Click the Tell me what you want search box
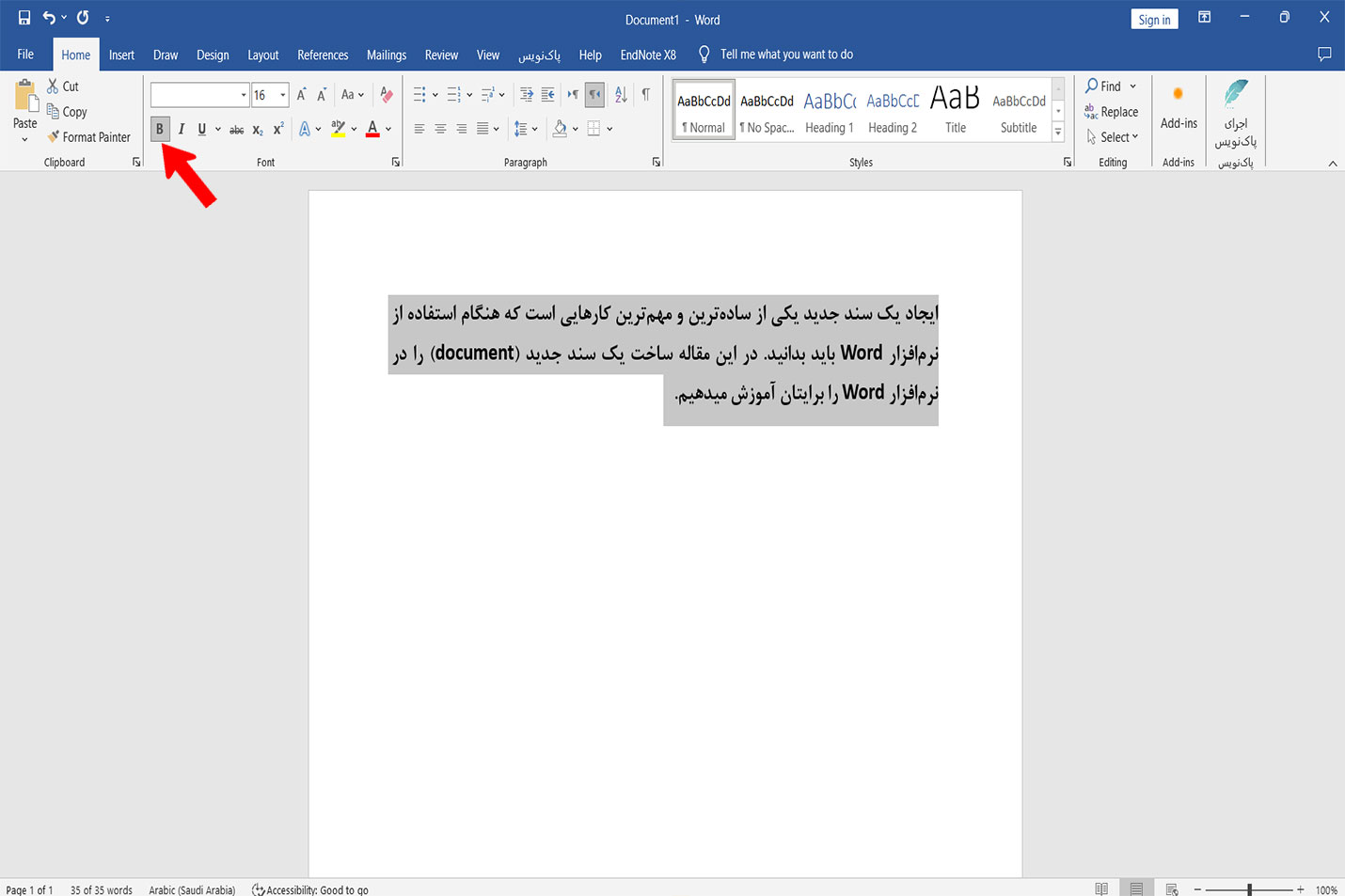This screenshot has width=1345, height=896. 786,55
